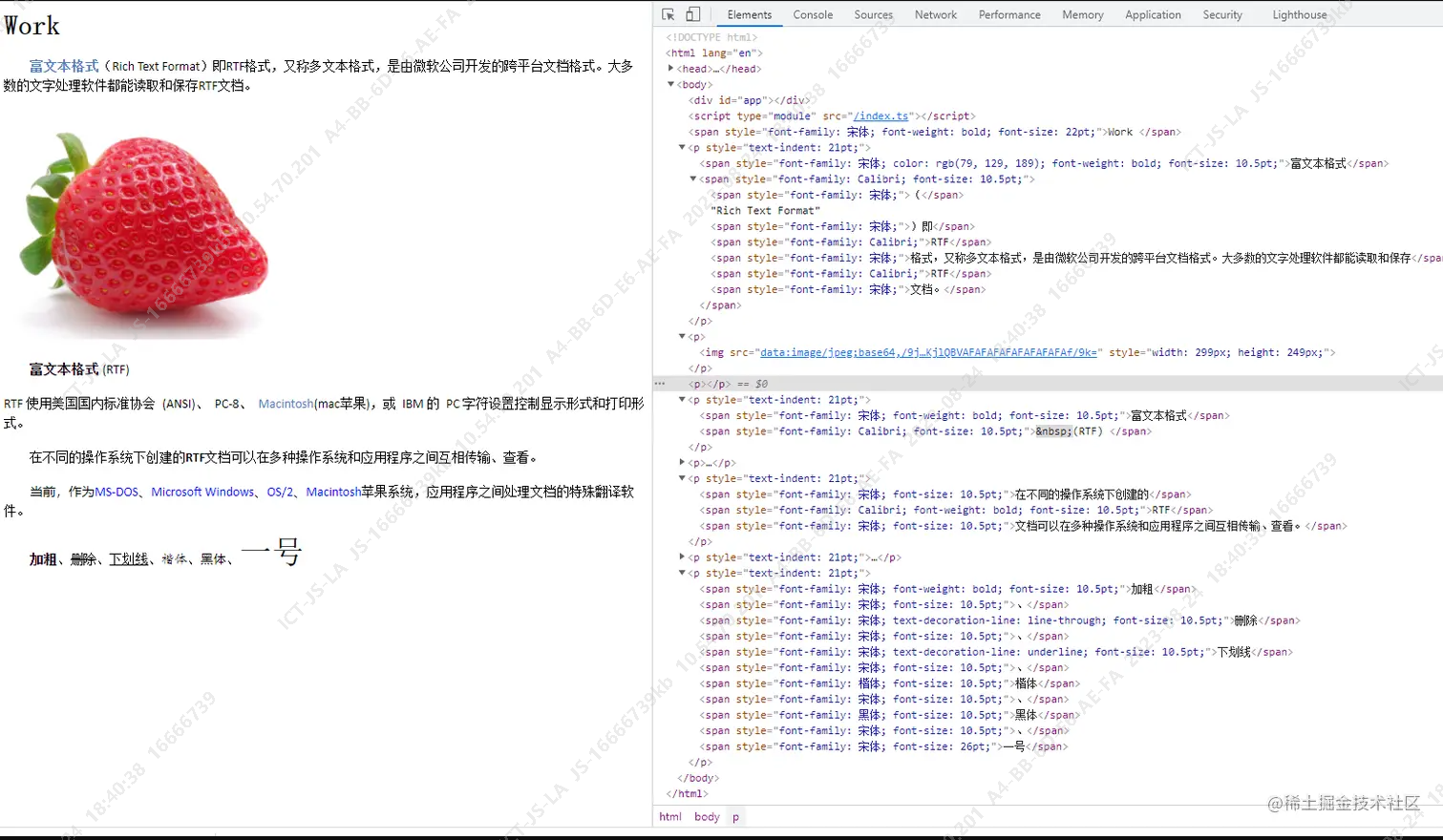The image size is (1443, 840).
Task: Click the bold 加粗 text on the page
Action: (43, 559)
